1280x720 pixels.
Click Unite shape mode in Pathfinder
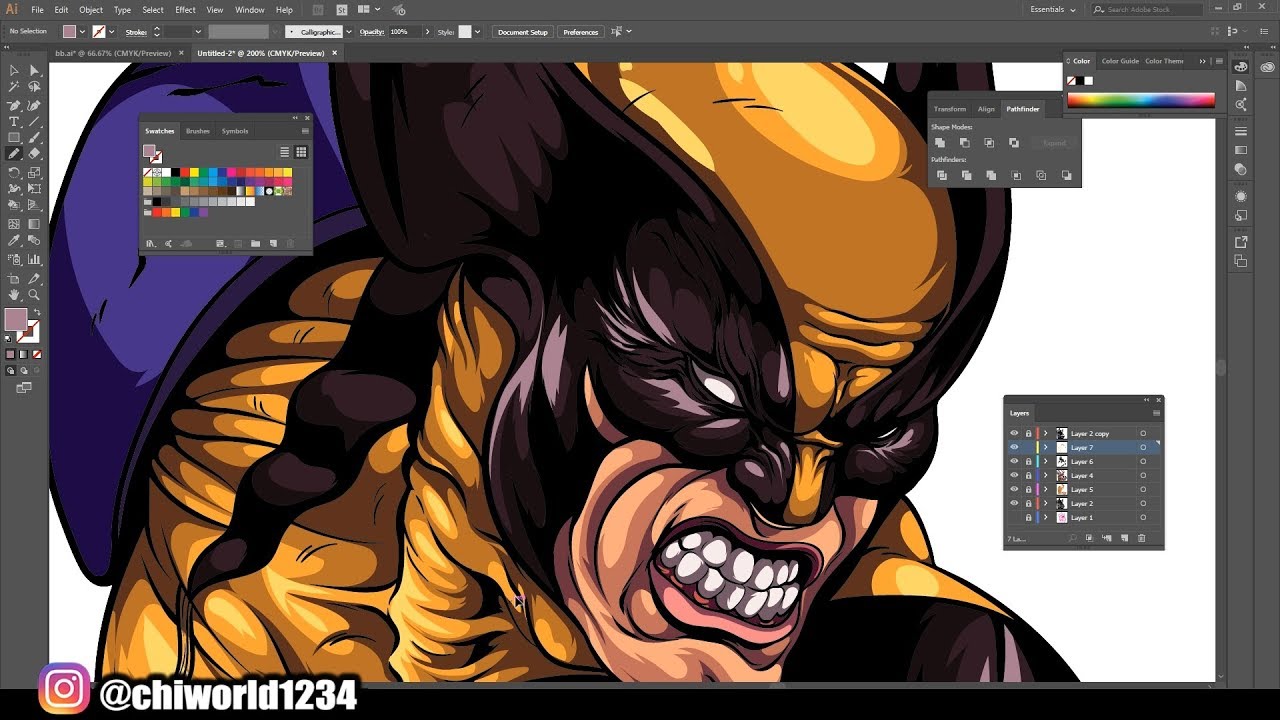[940, 143]
